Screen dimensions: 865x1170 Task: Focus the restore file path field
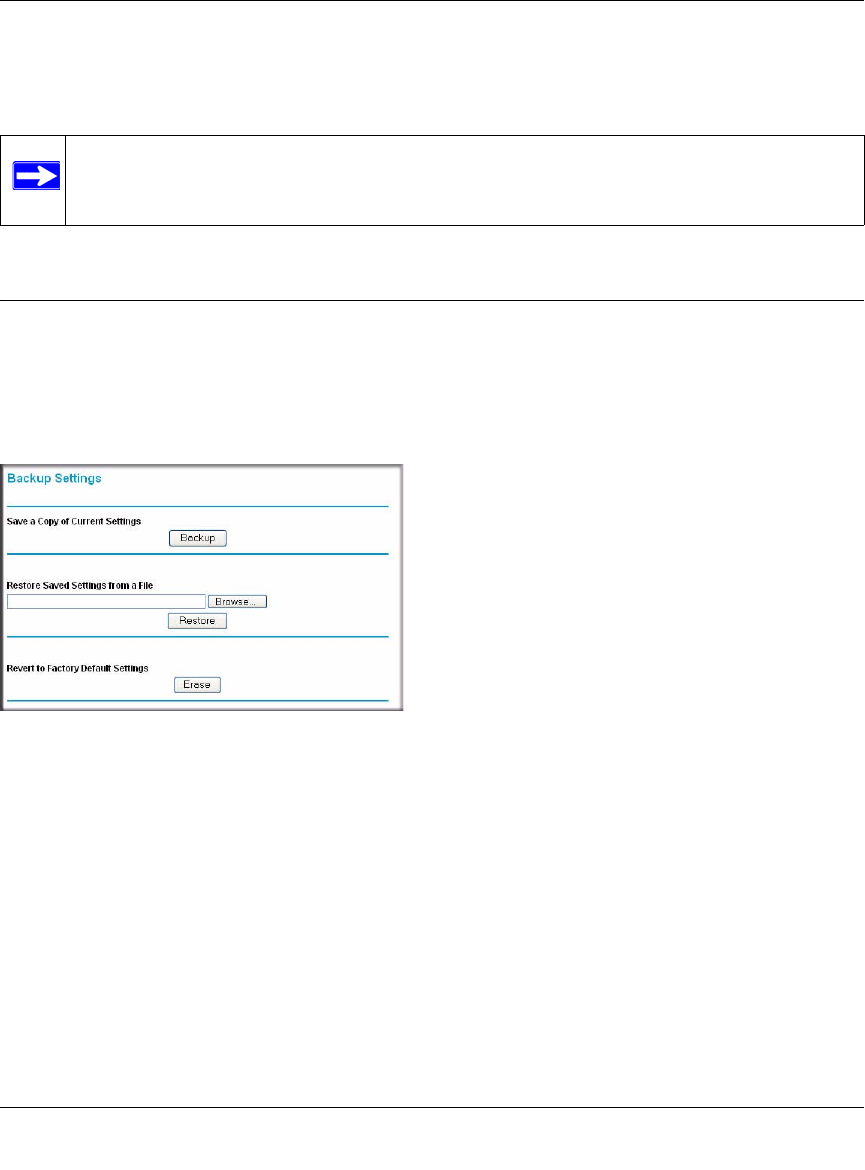click(x=106, y=601)
